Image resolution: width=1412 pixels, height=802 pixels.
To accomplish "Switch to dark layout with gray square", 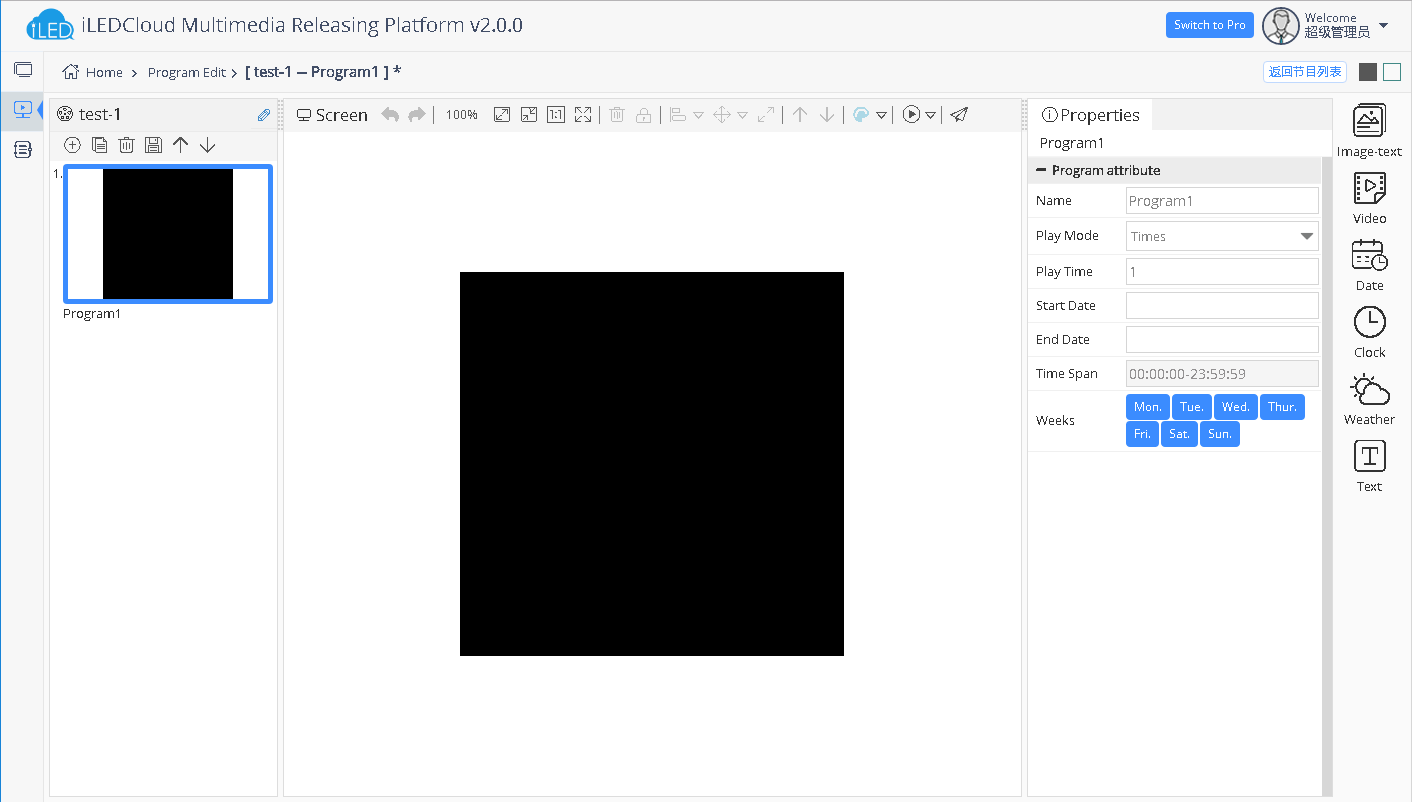I will pos(1368,72).
